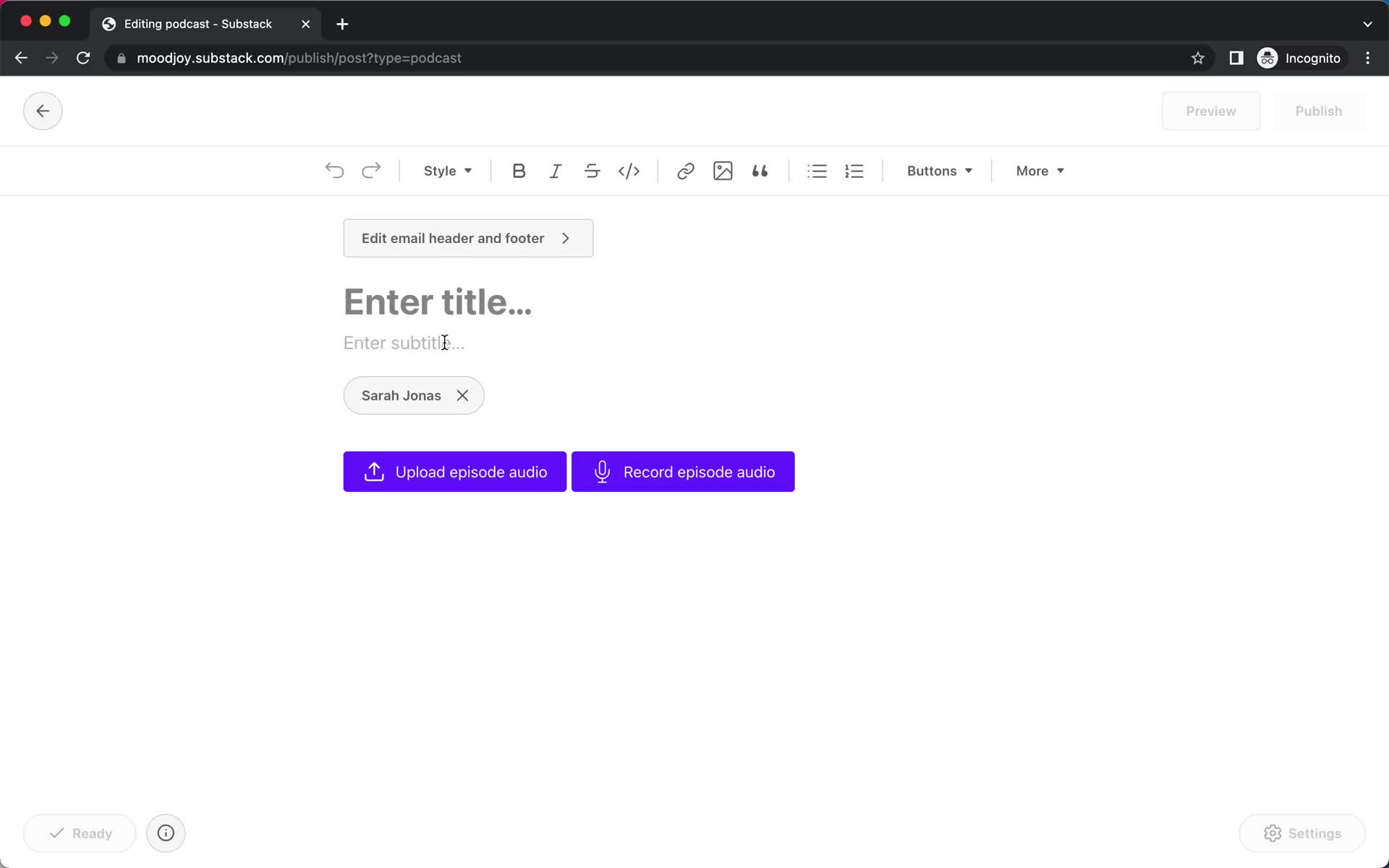The image size is (1389, 868).
Task: Navigate back in the browser
Action: 21,58
